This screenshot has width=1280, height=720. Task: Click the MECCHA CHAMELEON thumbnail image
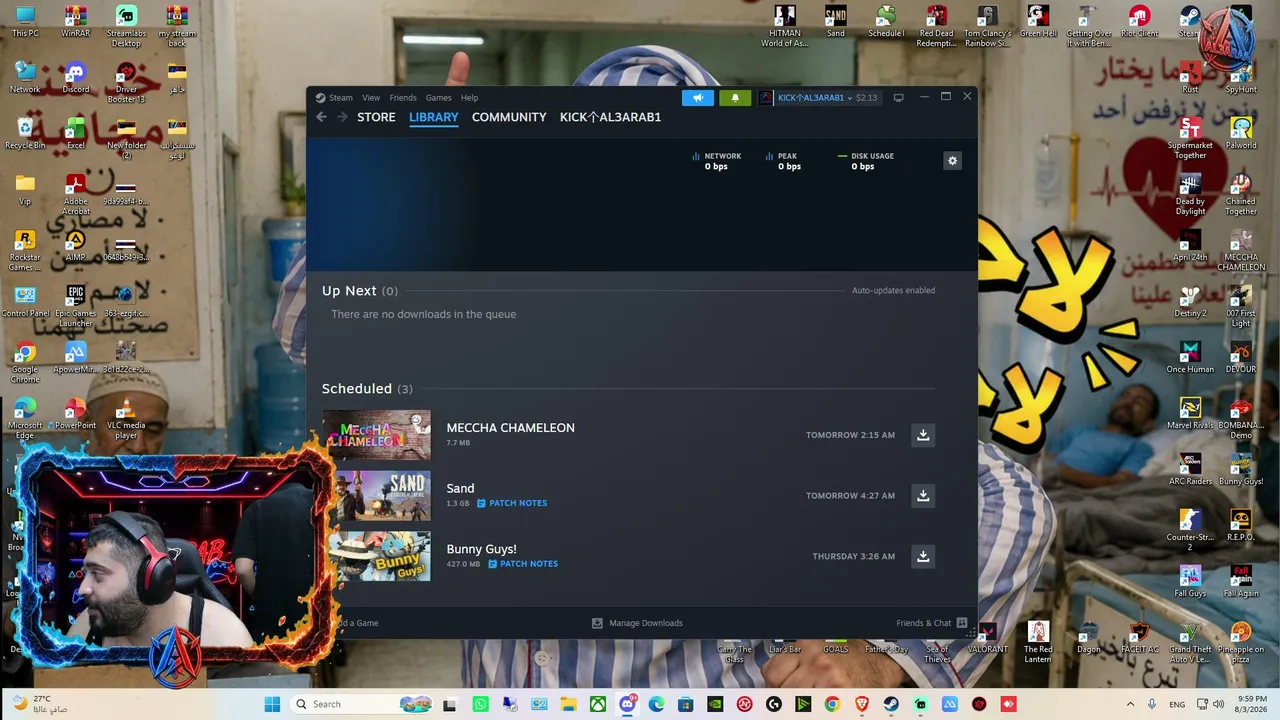(x=377, y=435)
